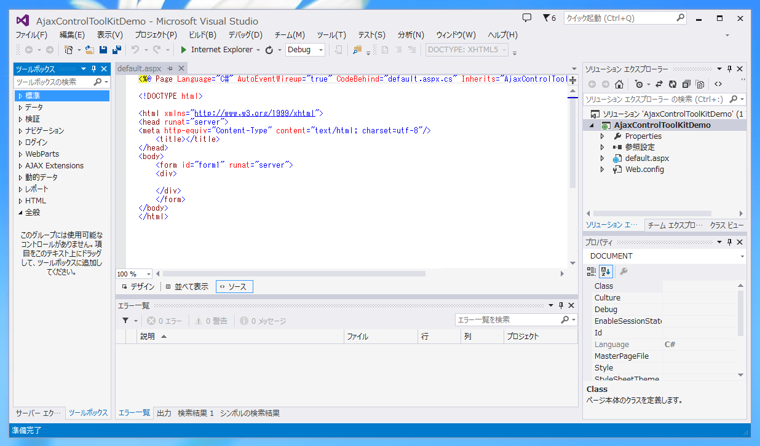
Task: Toggle the 0 メッセージ messages filter
Action: [263, 321]
